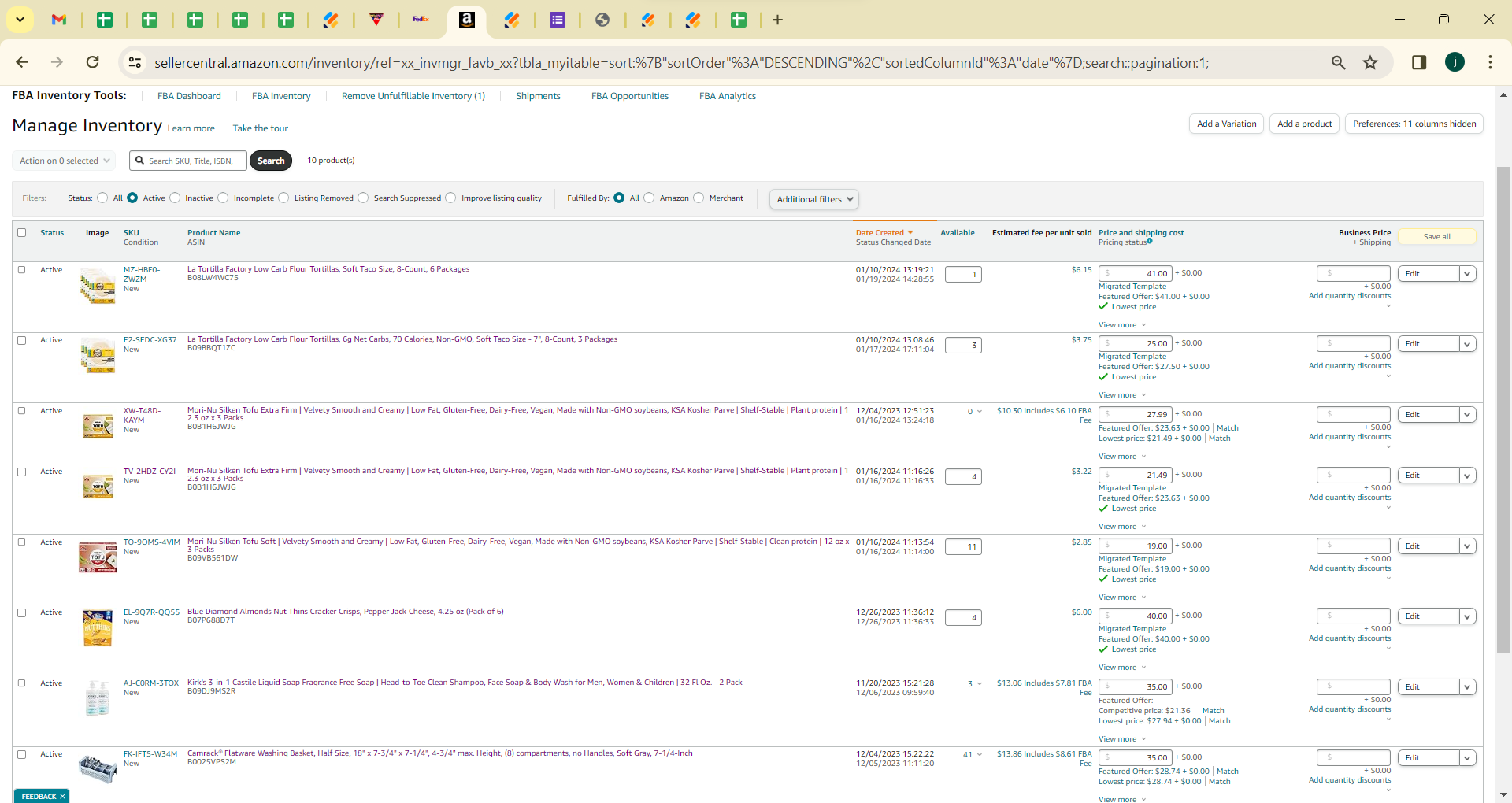
Task: Select the Inactive status filter
Action: pyautogui.click(x=175, y=198)
